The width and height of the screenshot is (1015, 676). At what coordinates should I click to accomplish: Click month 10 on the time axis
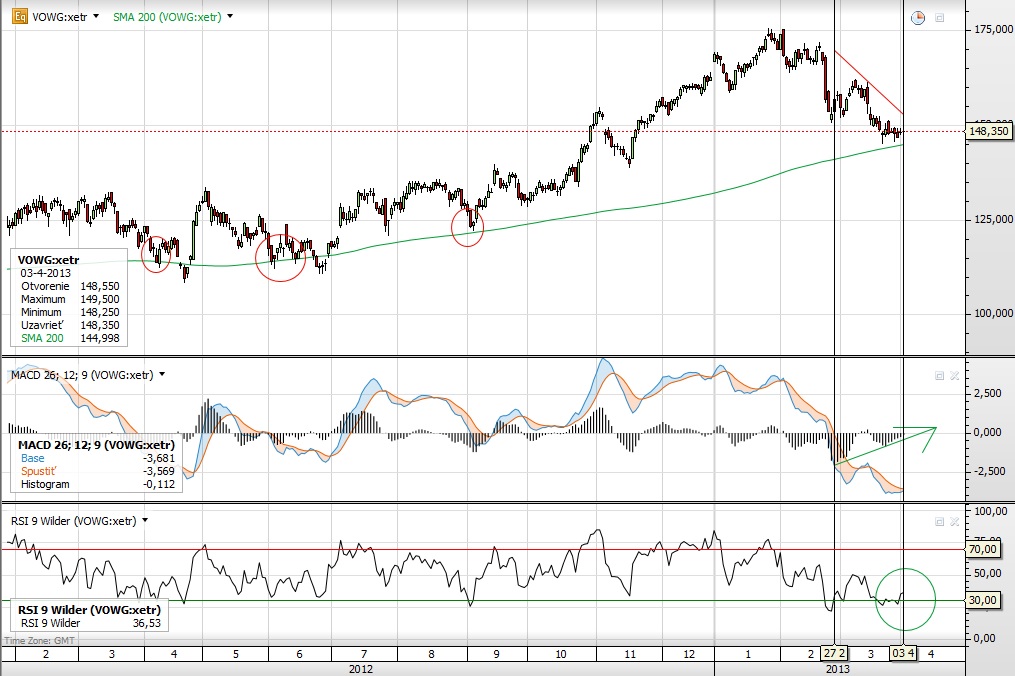click(x=561, y=653)
